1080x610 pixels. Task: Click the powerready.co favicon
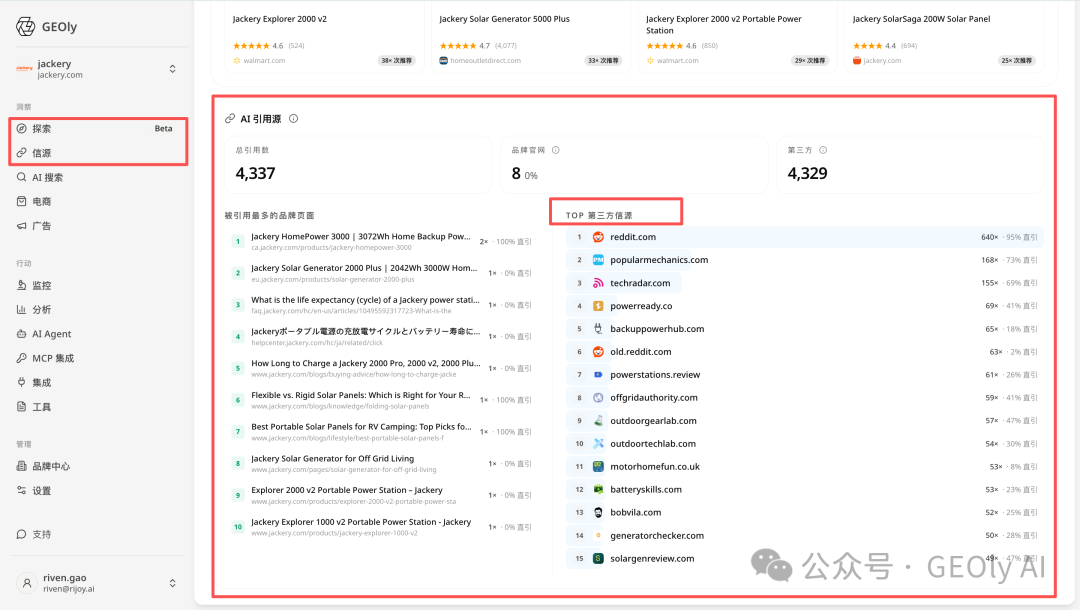(598, 306)
